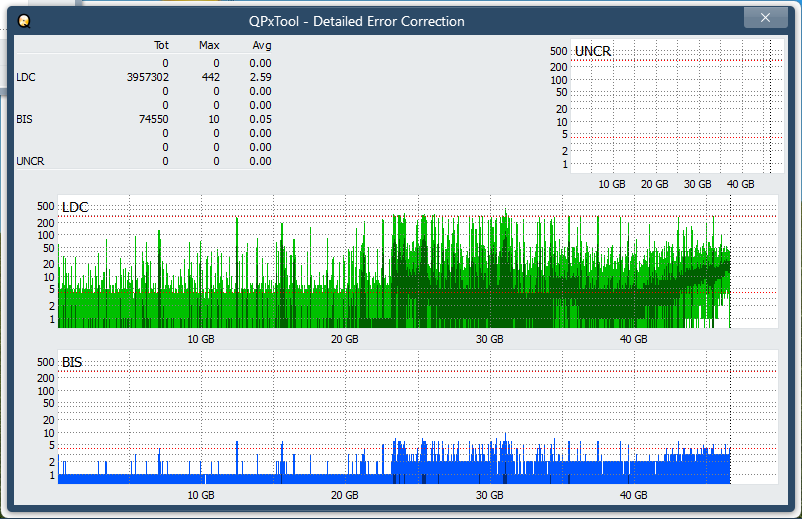Viewport: 802px width, 519px height.
Task: Click the UNCR graph title
Action: point(593,51)
